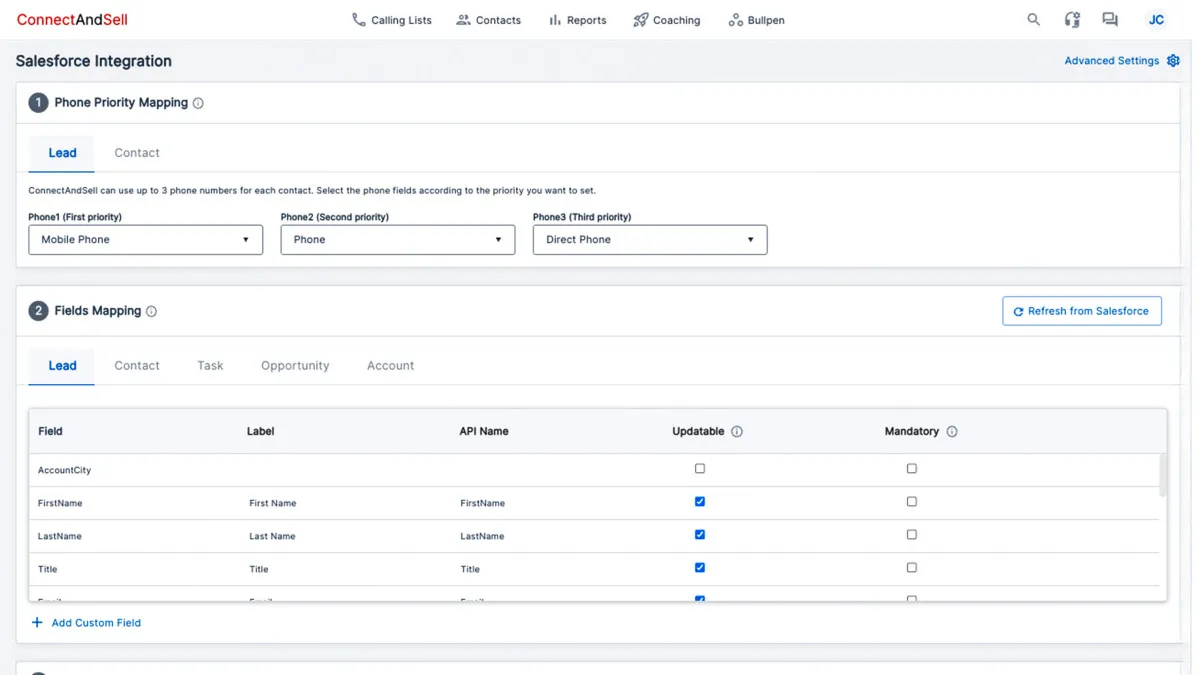This screenshot has width=1200, height=675.
Task: Open the Phone1 first priority dropdown
Action: tap(145, 239)
